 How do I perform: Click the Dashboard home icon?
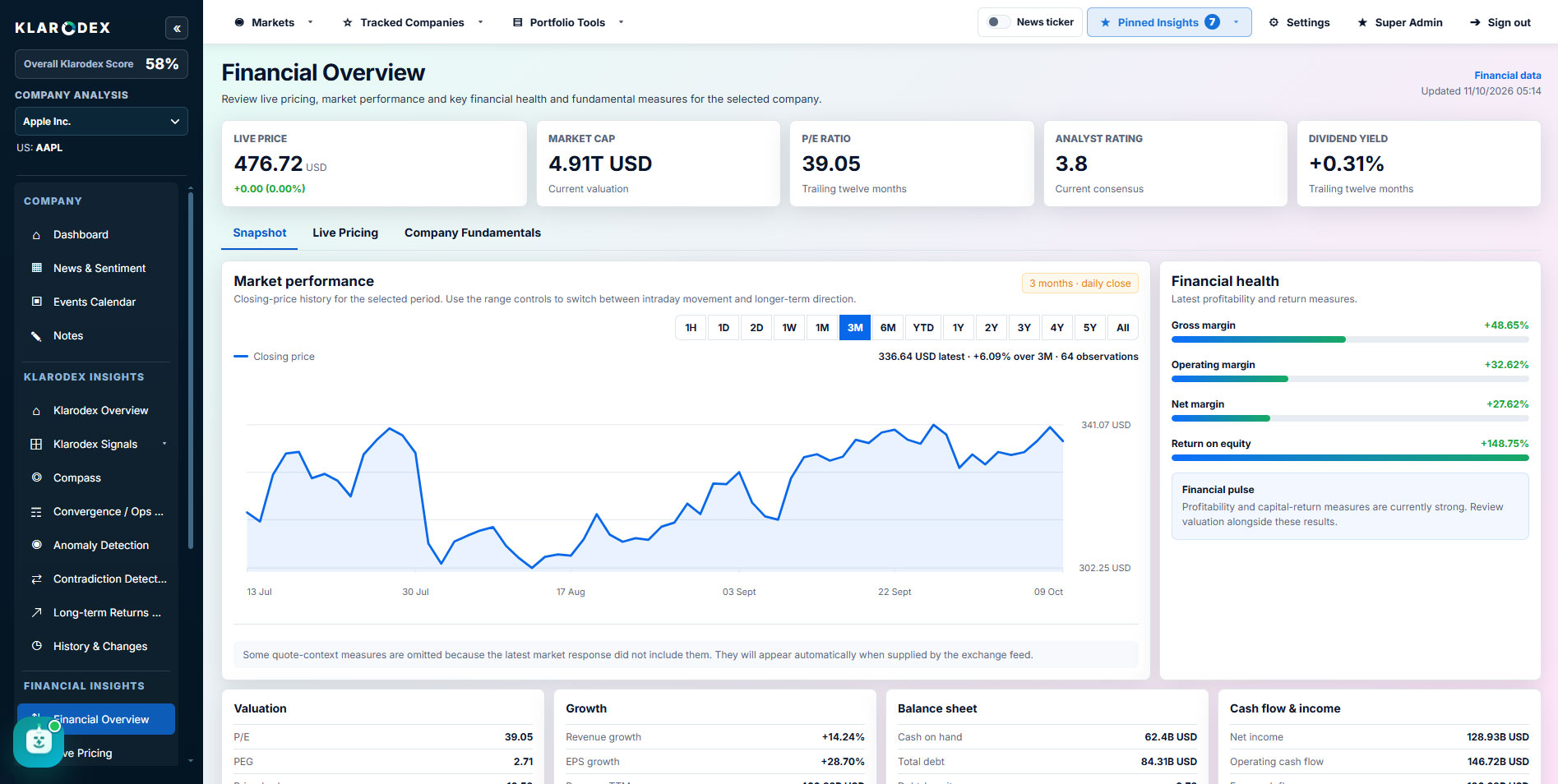36,235
